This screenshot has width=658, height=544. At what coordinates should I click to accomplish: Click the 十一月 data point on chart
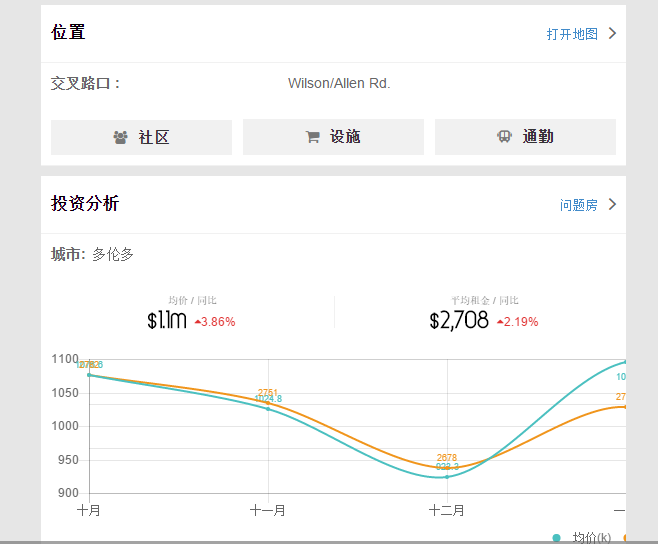tap(268, 408)
